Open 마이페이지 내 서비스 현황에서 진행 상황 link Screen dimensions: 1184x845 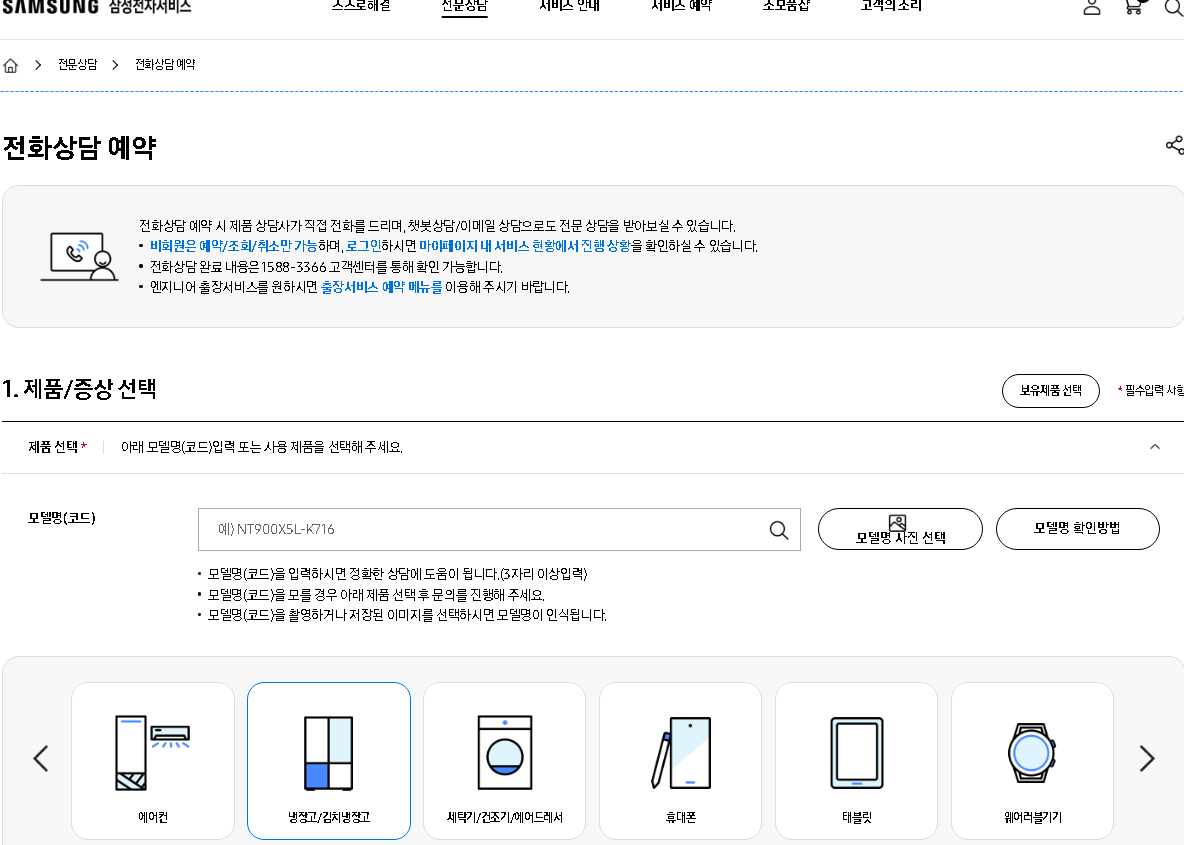[x=525, y=246]
